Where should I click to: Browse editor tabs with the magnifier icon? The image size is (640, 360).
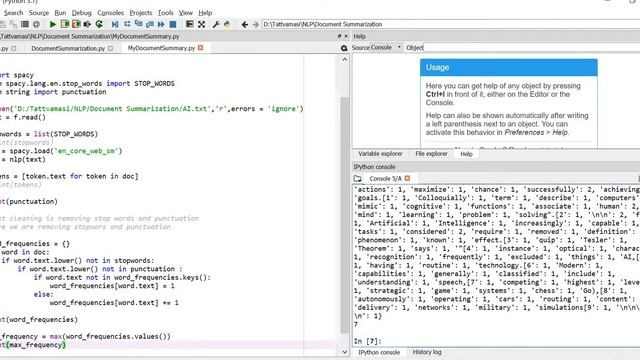pyautogui.click(x=344, y=48)
